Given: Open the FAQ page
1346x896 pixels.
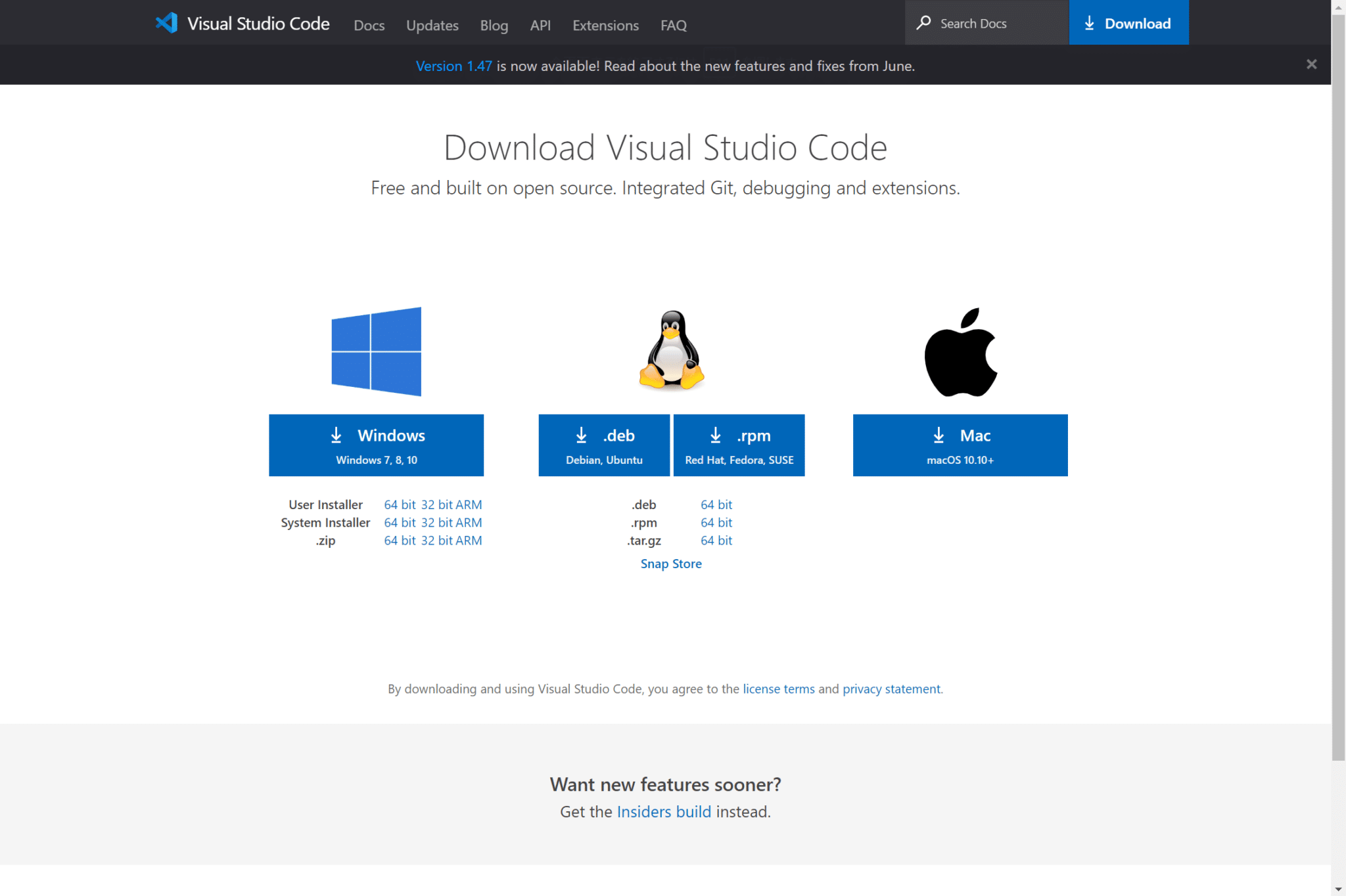Looking at the screenshot, I should [x=673, y=25].
